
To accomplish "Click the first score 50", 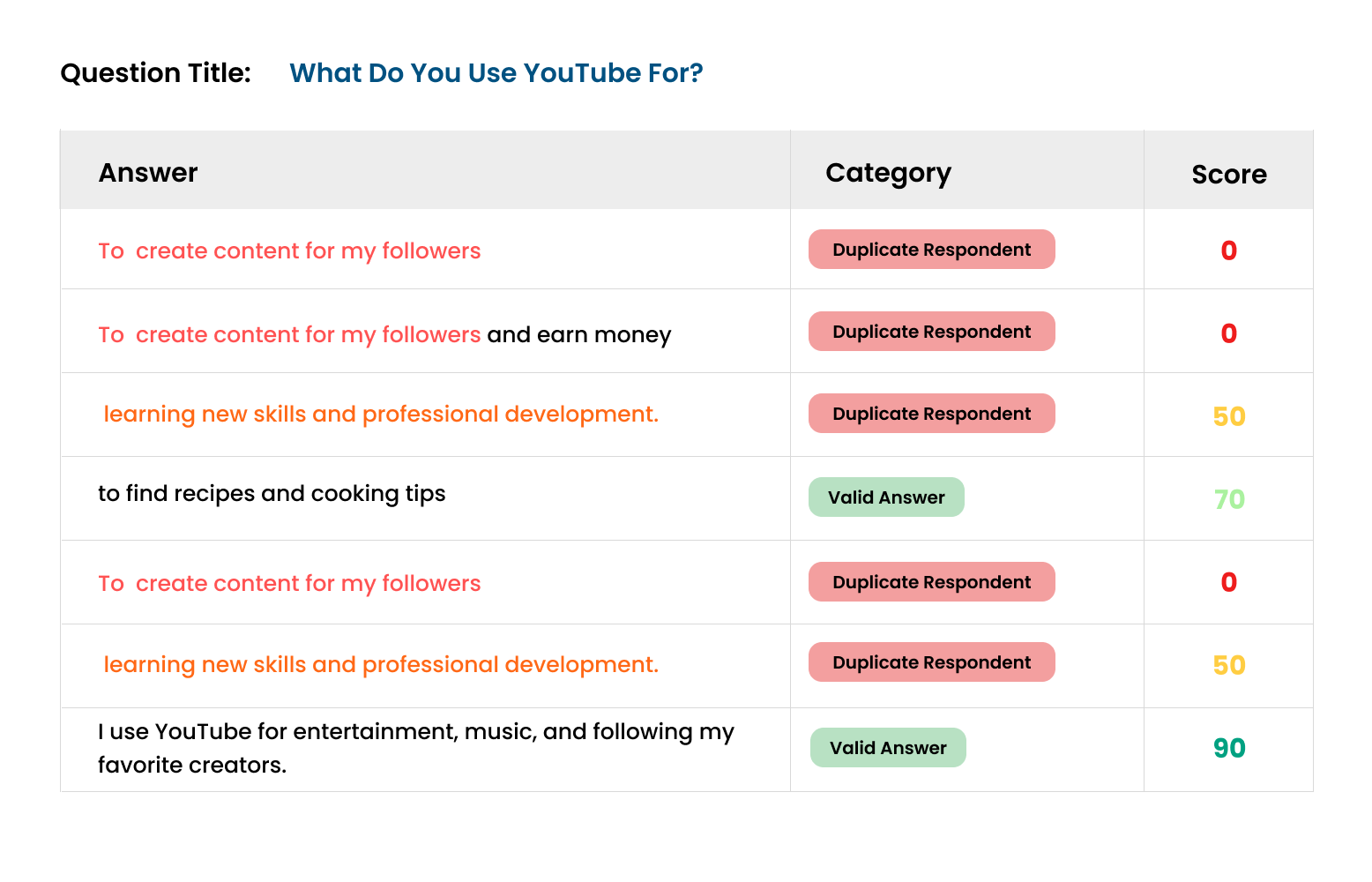I will pos(1229,417).
